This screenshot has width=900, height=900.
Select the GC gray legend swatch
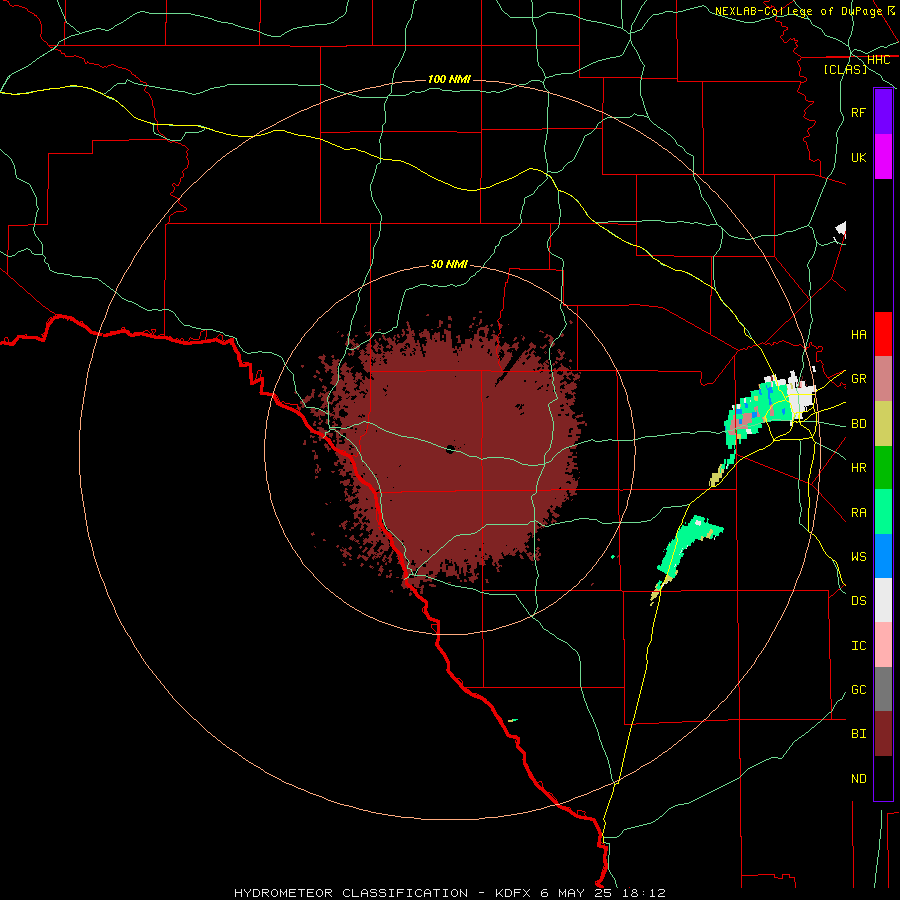pyautogui.click(x=883, y=689)
